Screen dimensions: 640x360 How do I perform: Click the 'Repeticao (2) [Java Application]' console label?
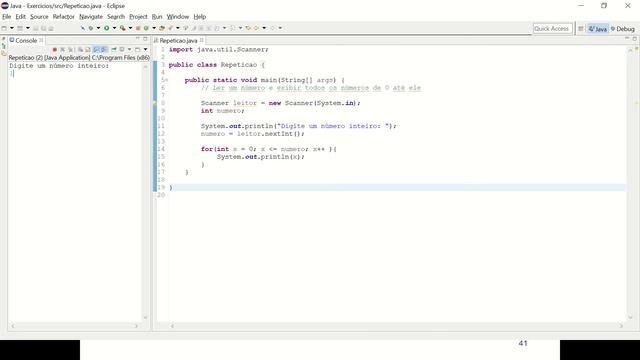(49, 58)
